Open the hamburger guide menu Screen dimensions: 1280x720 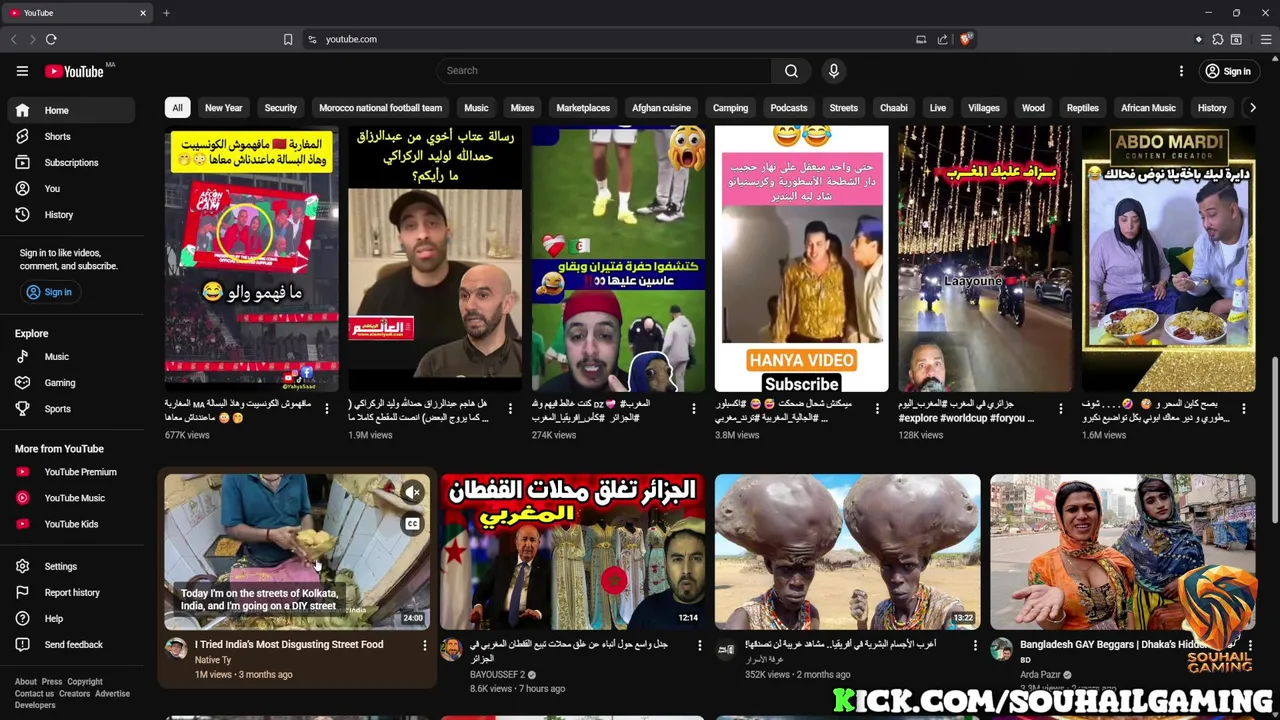pyautogui.click(x=22, y=71)
